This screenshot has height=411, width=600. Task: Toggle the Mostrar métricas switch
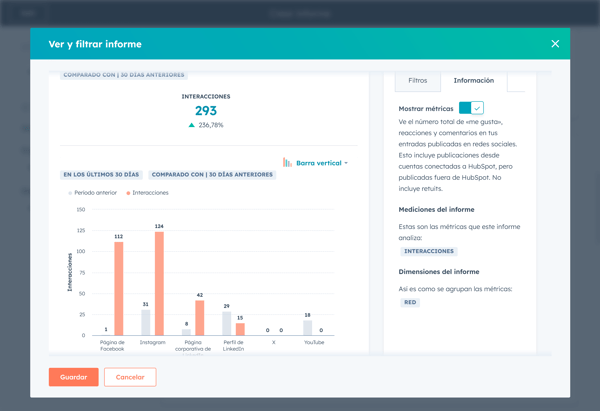(x=471, y=107)
